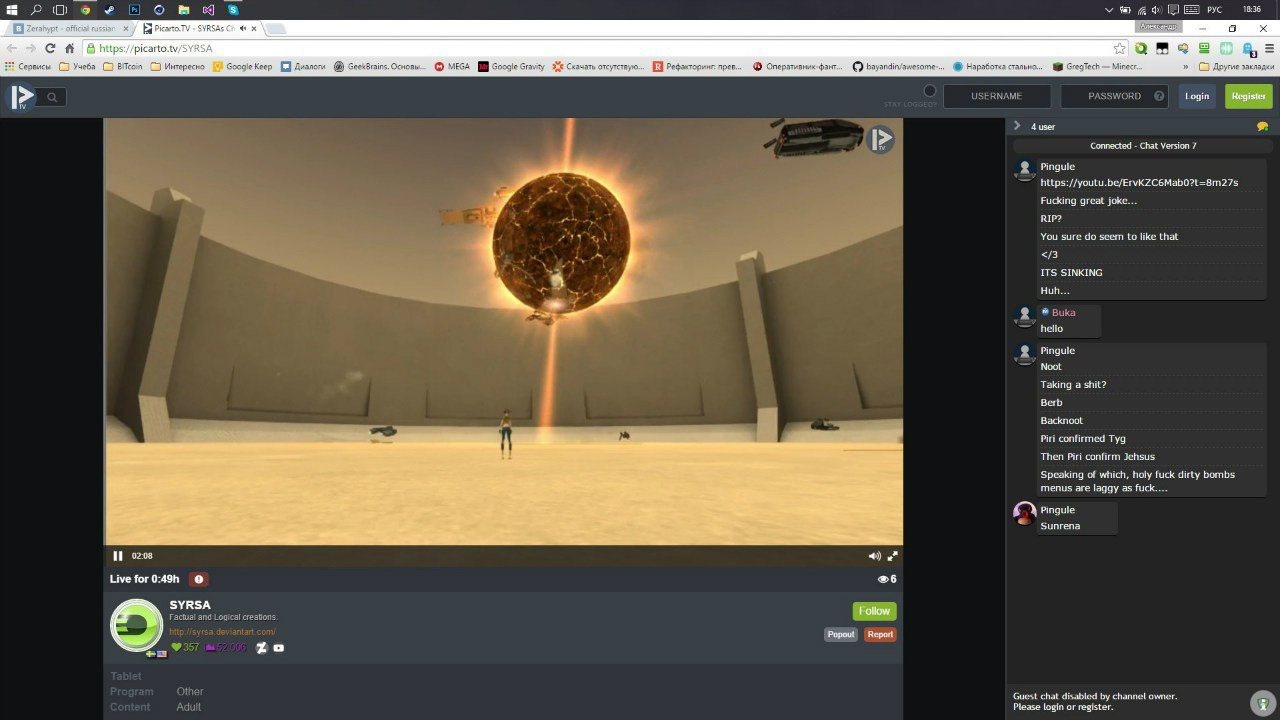Click the chat bubbles icon in chat header
Screen dimensions: 1280x720
click(1262, 127)
